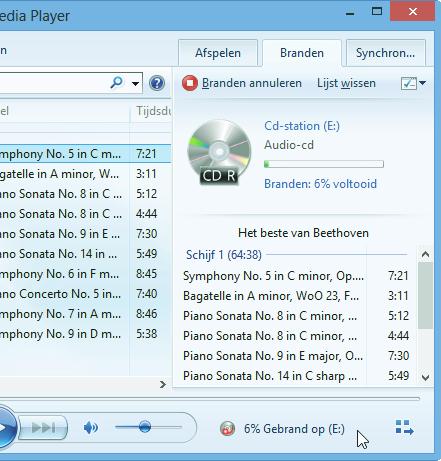Select library Symphony No. 9 in D row

(85, 334)
